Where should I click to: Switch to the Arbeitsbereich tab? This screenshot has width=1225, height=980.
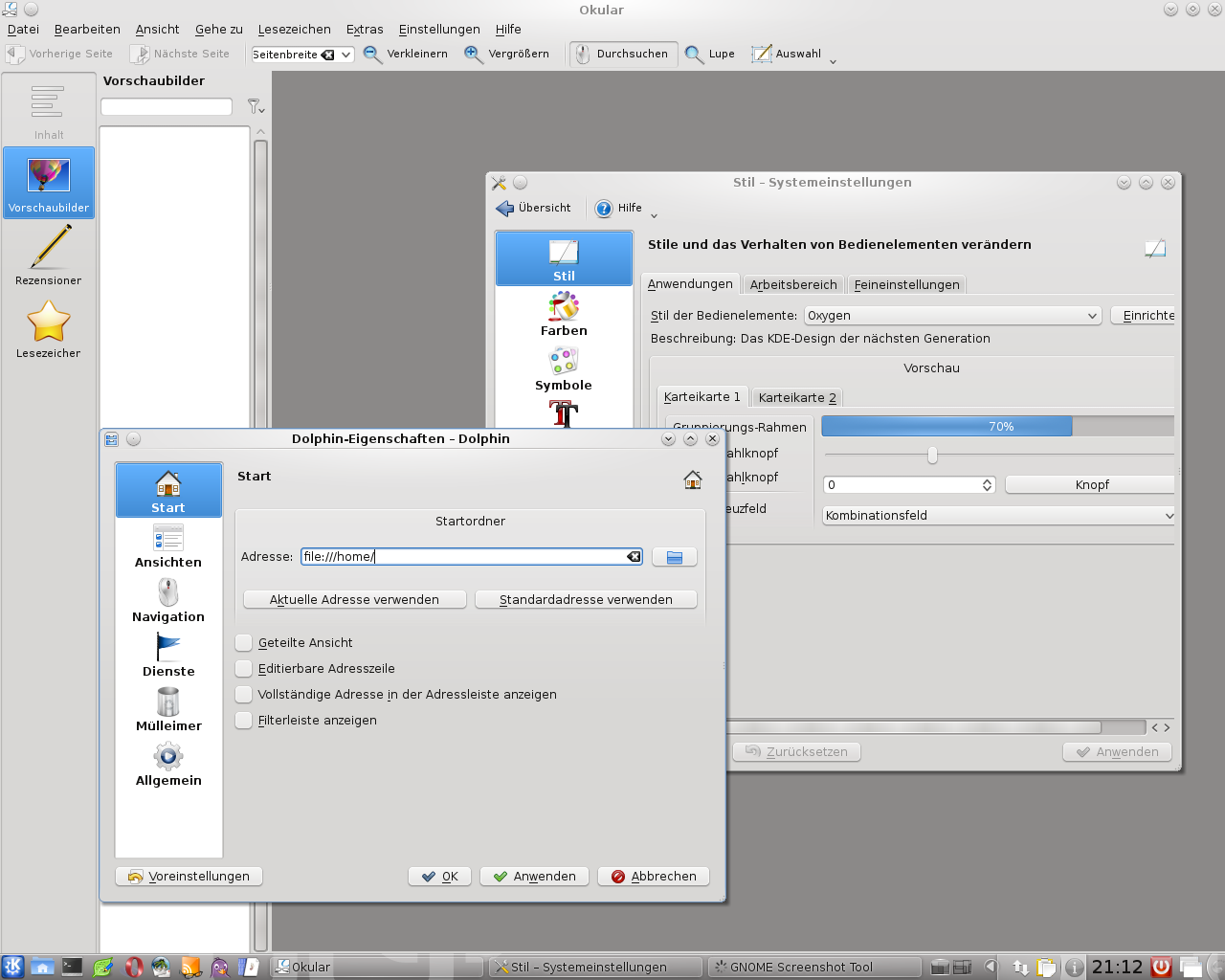point(793,285)
